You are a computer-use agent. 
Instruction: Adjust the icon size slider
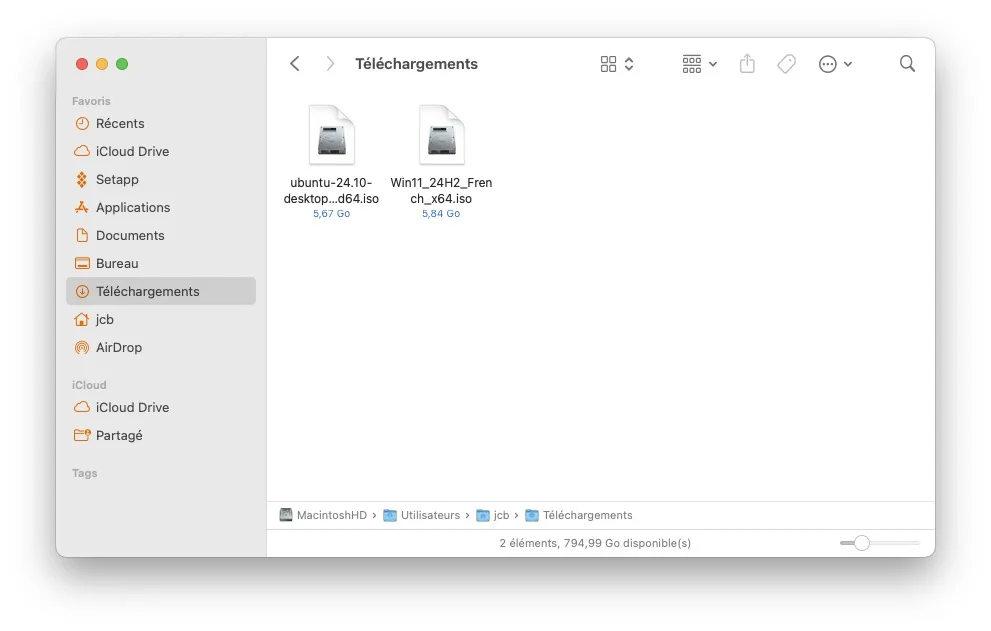(861, 543)
